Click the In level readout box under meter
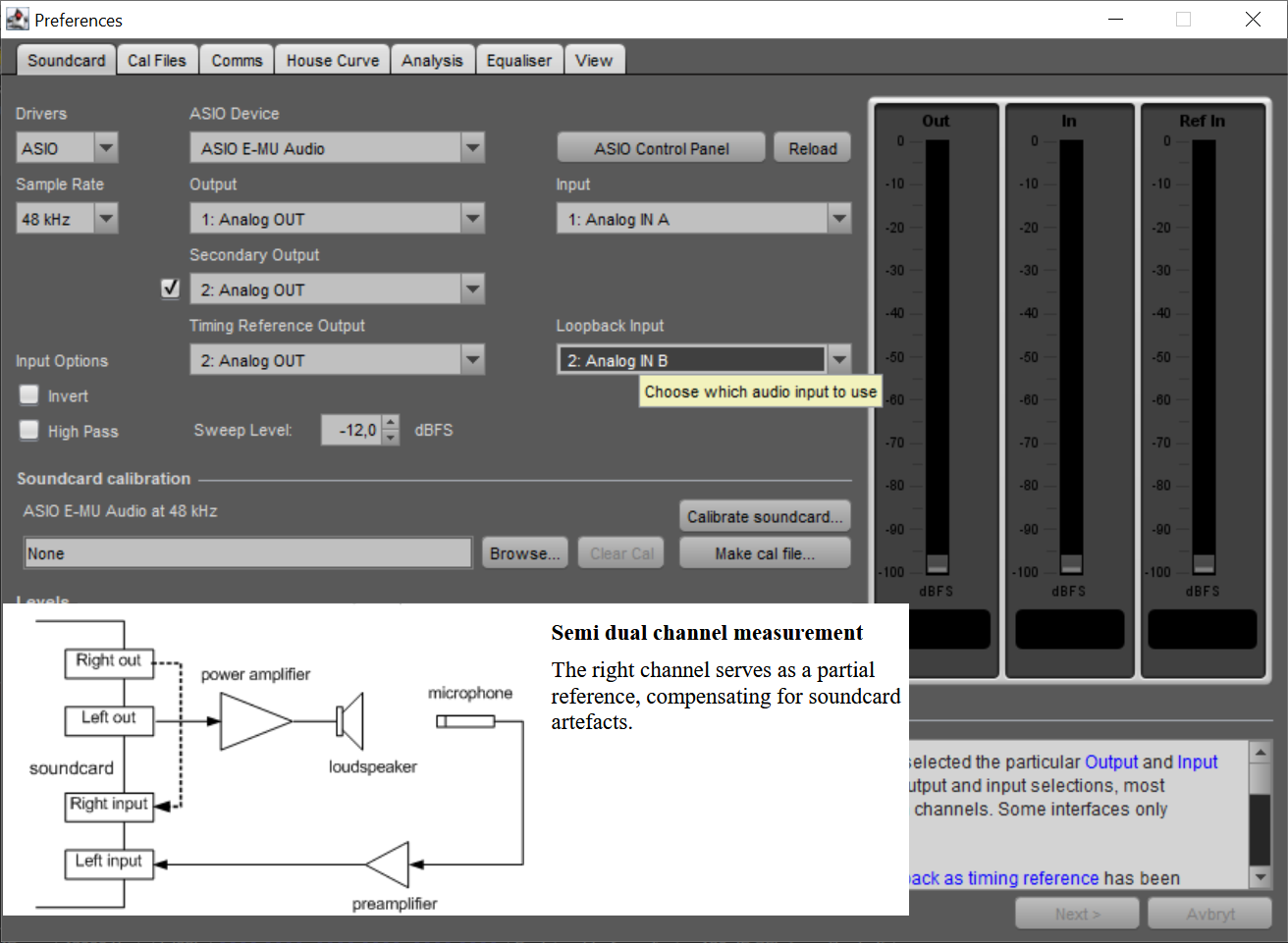 (1069, 629)
